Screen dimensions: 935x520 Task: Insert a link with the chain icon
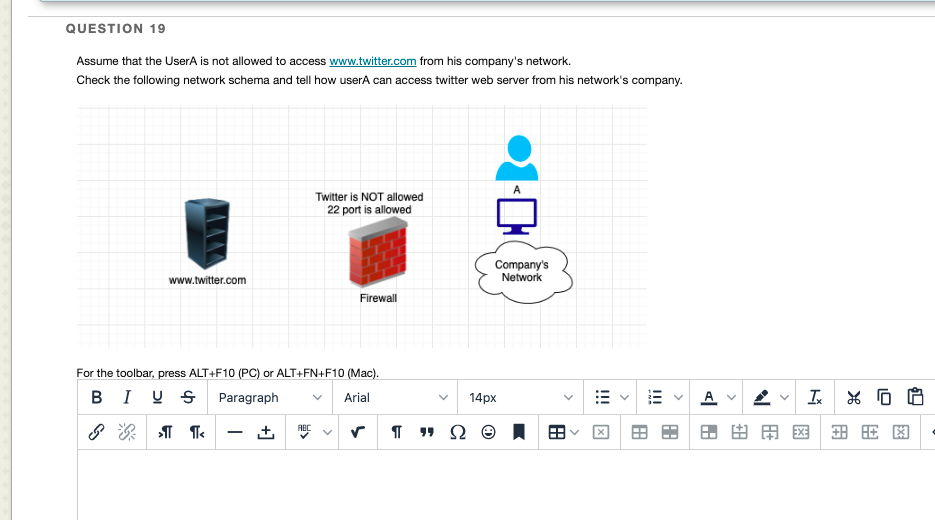(x=97, y=432)
